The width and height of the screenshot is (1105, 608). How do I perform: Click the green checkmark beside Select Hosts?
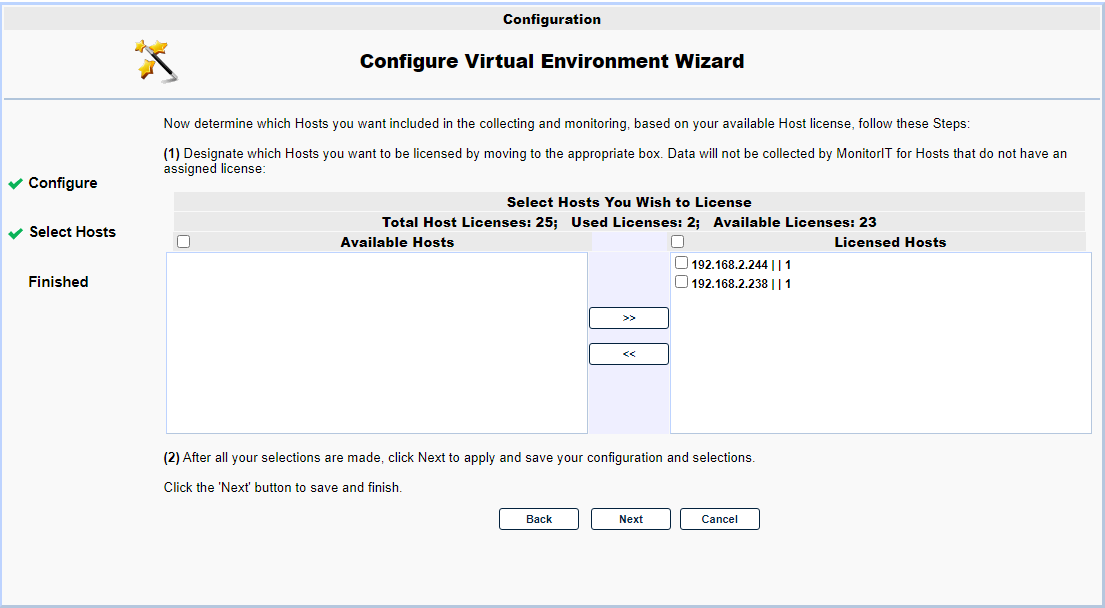[x=15, y=233]
